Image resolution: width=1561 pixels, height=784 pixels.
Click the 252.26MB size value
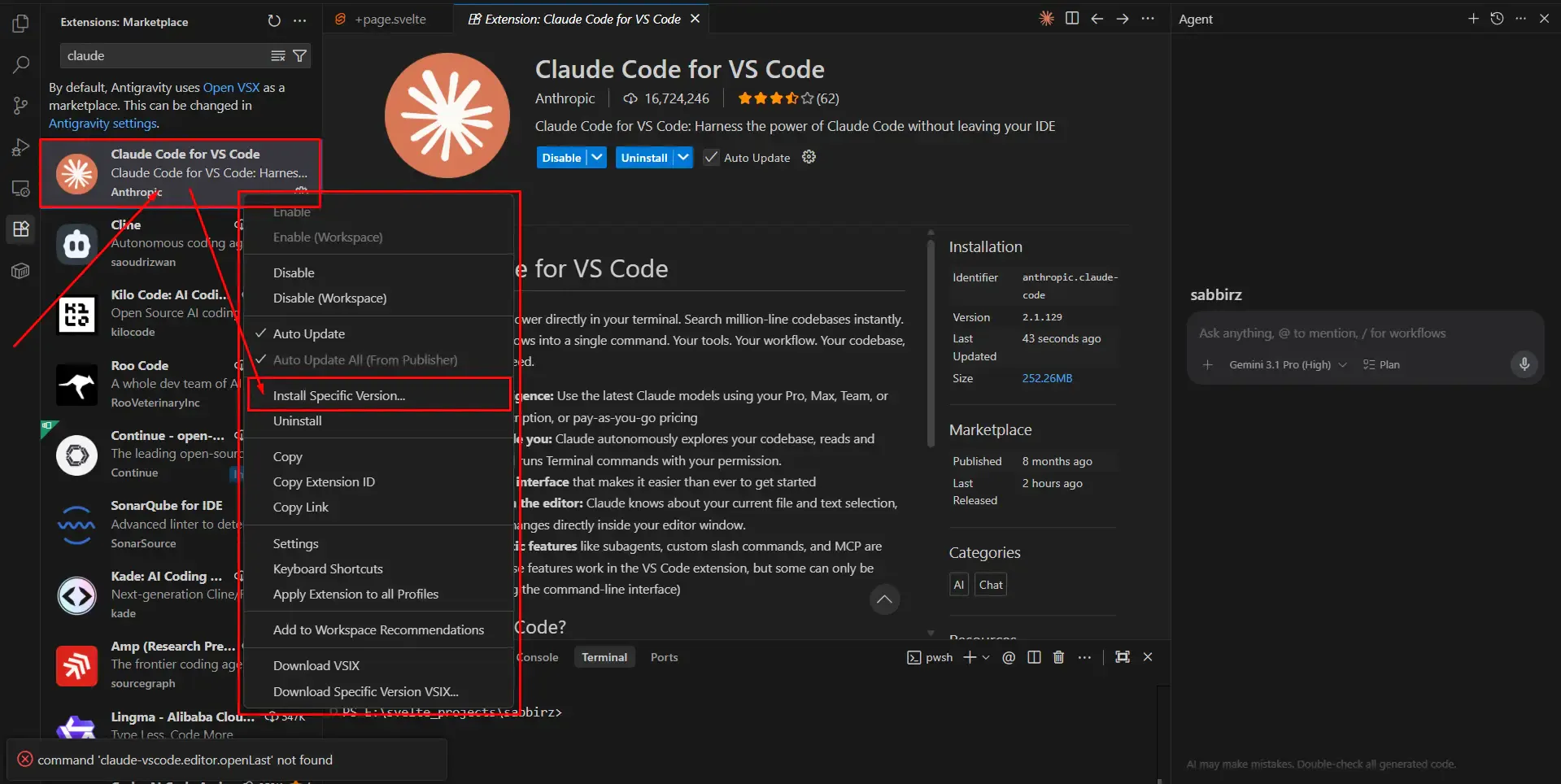[x=1047, y=378]
